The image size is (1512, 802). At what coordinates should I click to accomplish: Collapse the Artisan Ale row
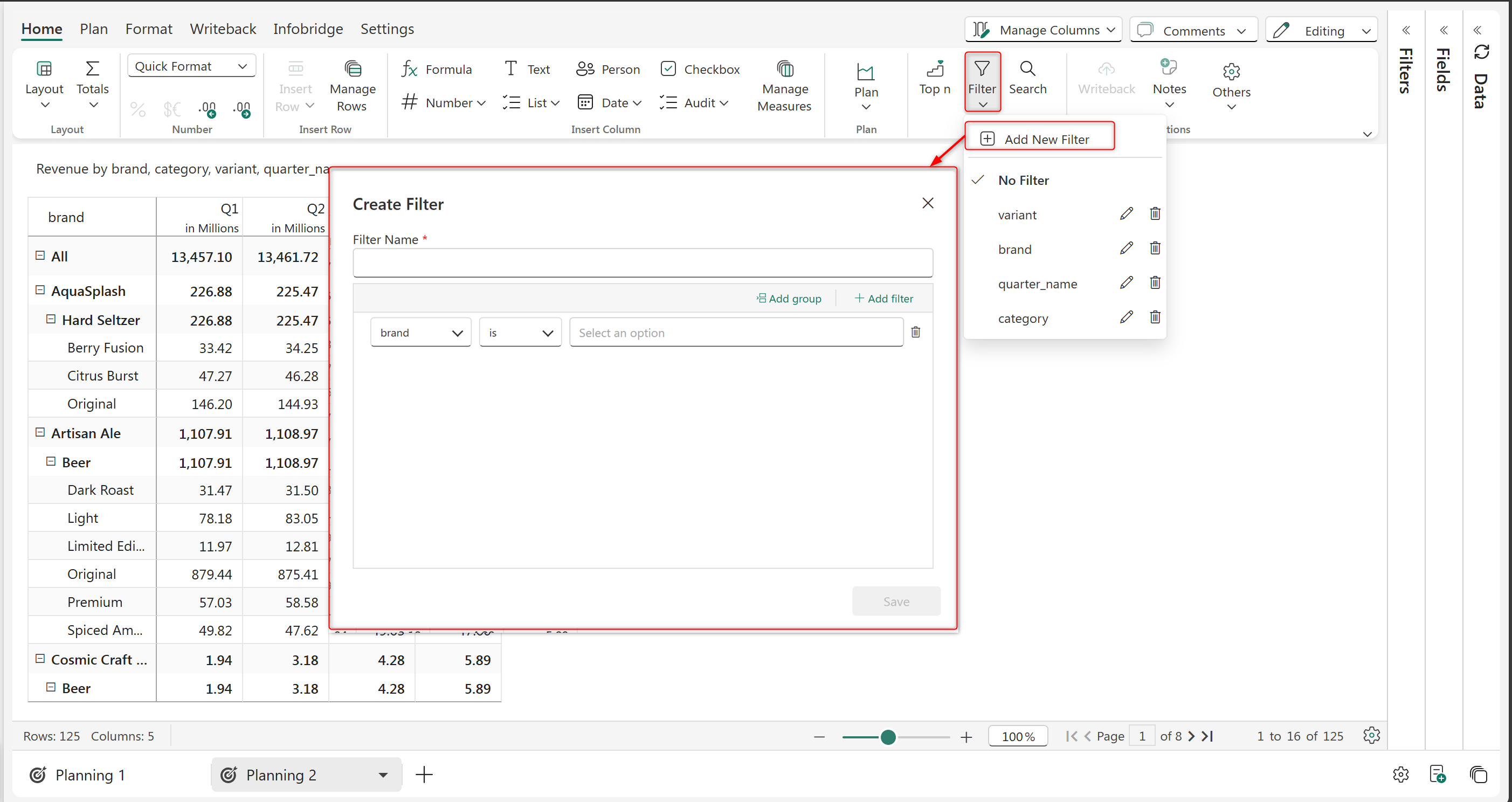point(40,432)
